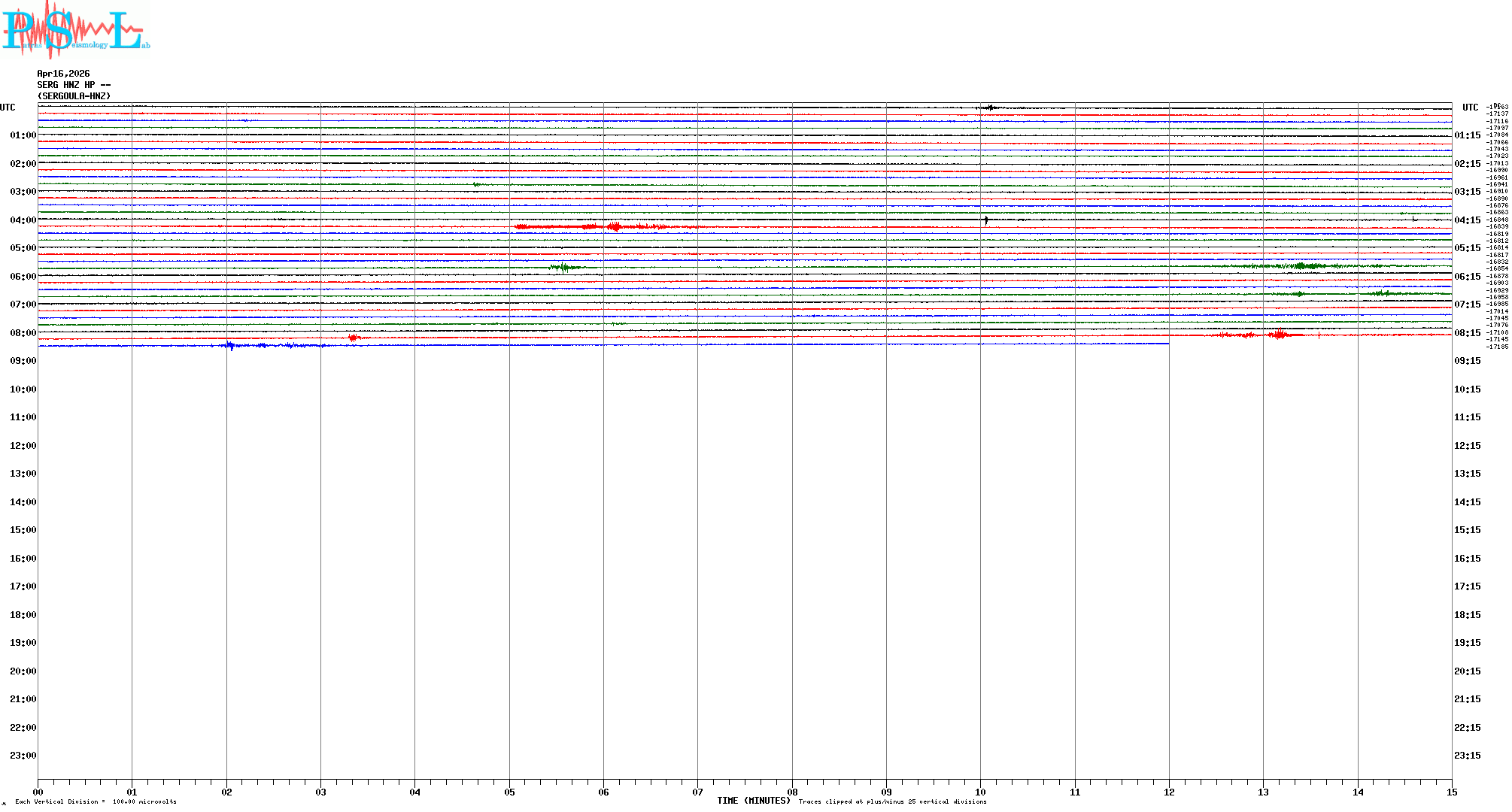Screen dimensions: 1512x812
Task: Click the black spike near minute 10
Action: click(x=986, y=220)
